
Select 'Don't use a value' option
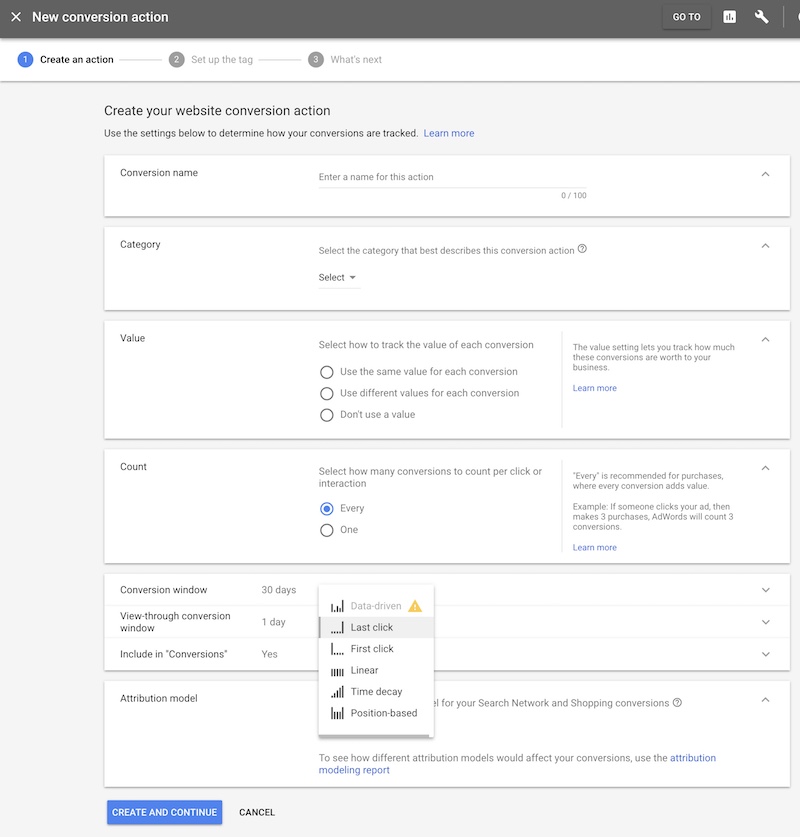[x=327, y=415]
